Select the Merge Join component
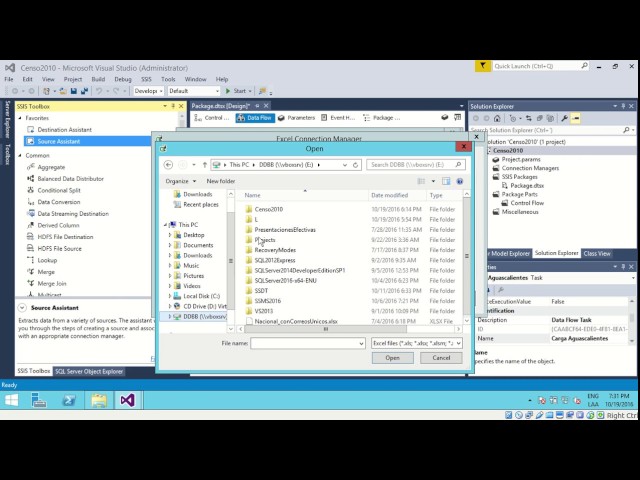640x480 pixels. pyautogui.click(x=52, y=283)
